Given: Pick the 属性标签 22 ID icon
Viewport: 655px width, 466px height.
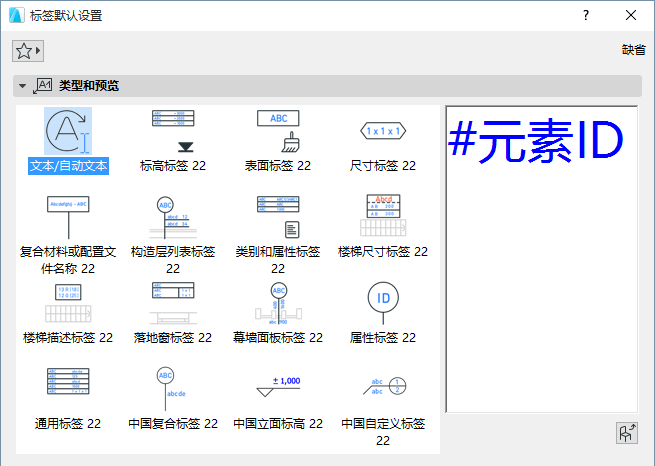Looking at the screenshot, I should pyautogui.click(x=383, y=303).
